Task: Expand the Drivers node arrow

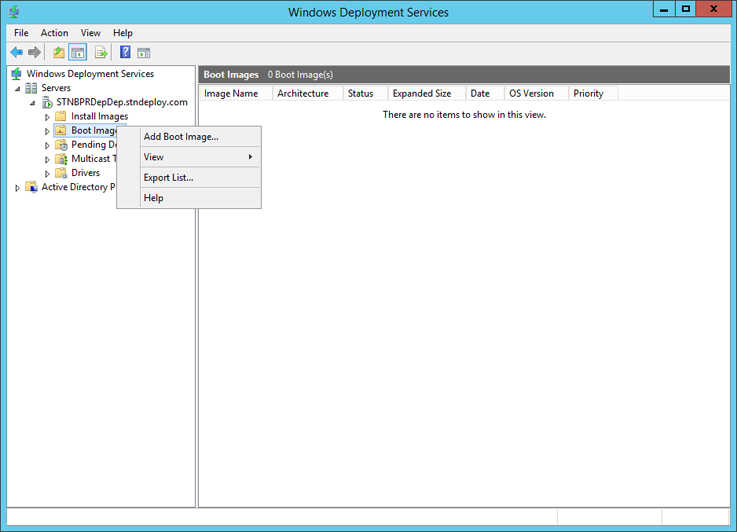Action: 47,174
